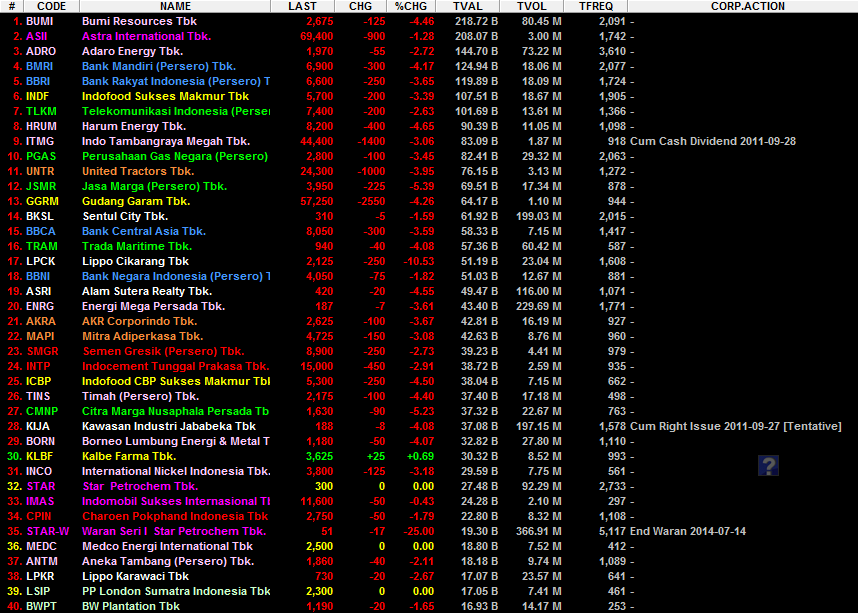The image size is (858, 613).
Task: Select stock code BMRI
Action: [39, 66]
